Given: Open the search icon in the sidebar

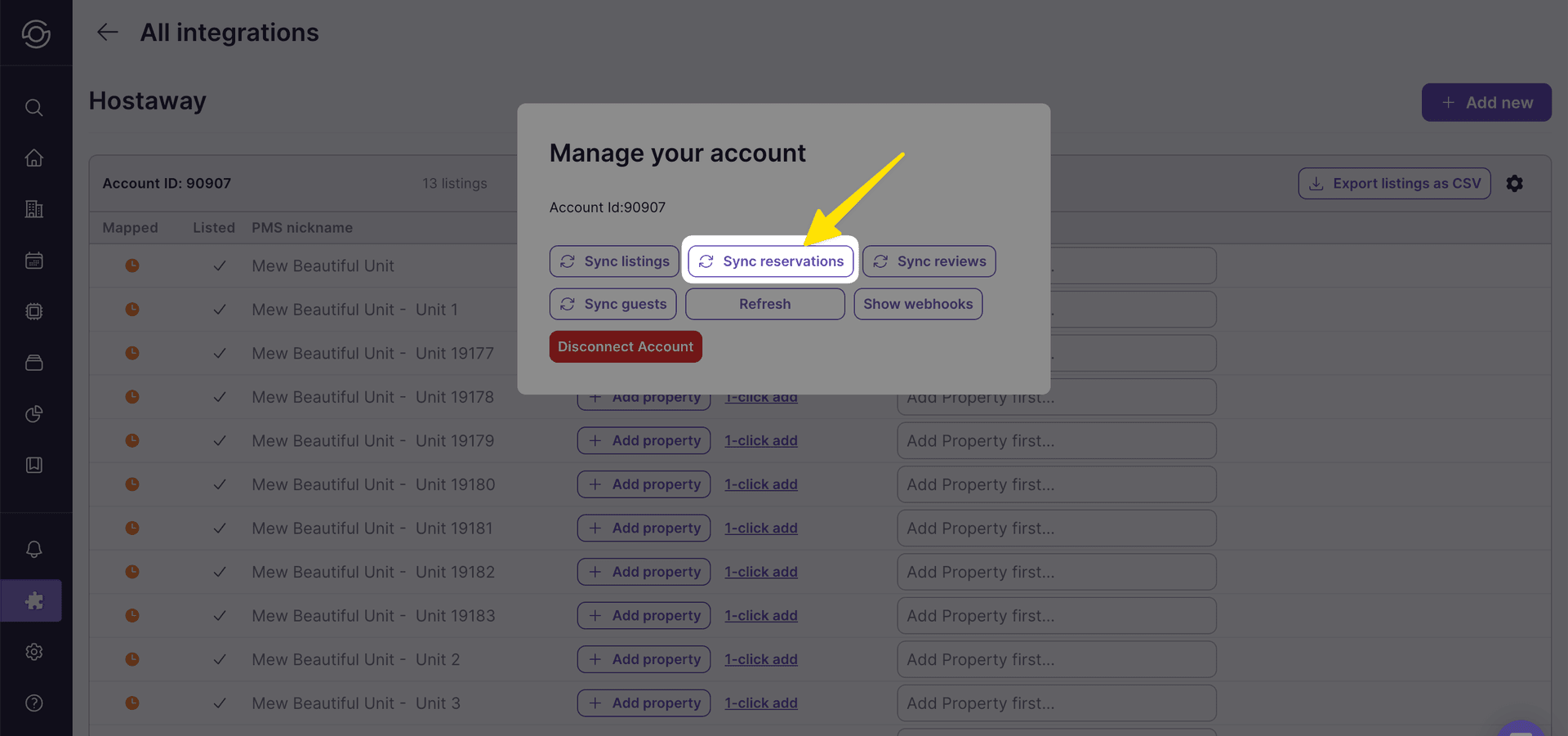Looking at the screenshot, I should [x=34, y=107].
